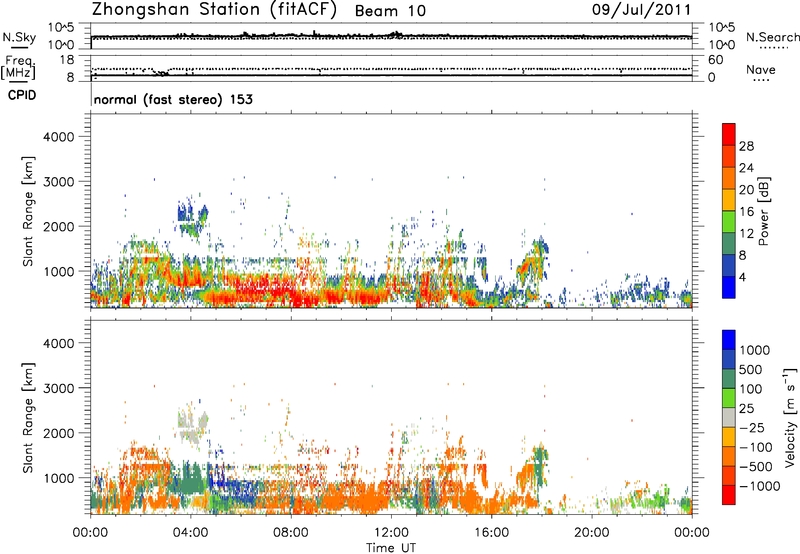Click the 'N.Sky' label
Image resolution: width=800 pixels, height=554 pixels.
pos(19,37)
